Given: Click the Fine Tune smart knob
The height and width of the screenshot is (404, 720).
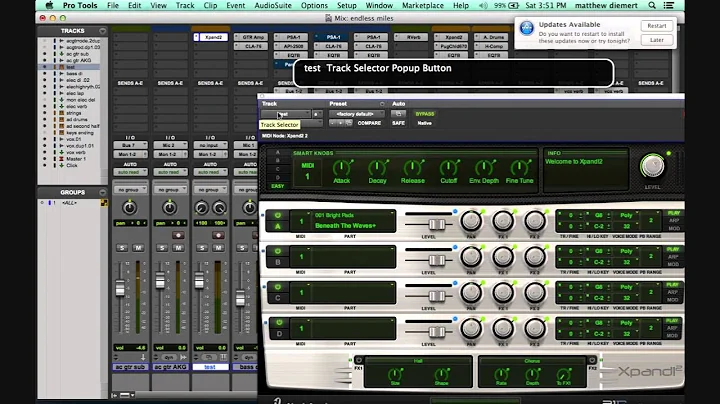Looking at the screenshot, I should coord(519,168).
